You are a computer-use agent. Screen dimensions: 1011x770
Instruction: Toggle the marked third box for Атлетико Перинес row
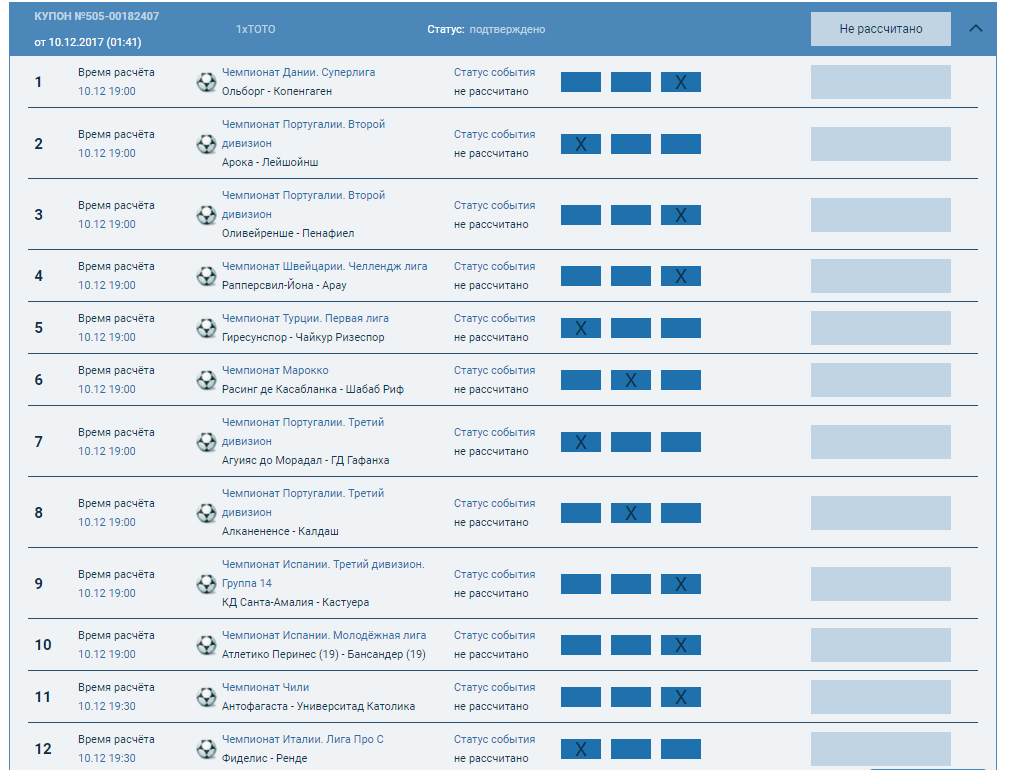[680, 645]
